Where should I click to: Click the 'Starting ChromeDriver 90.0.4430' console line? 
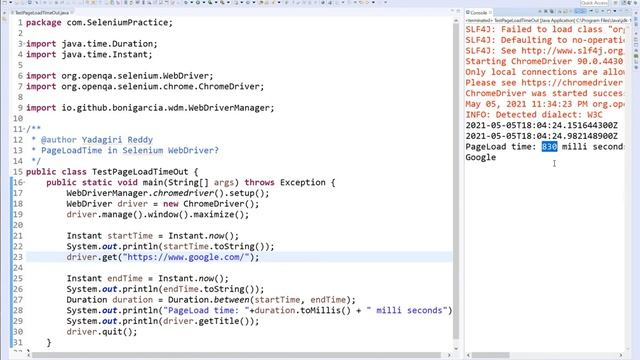point(544,61)
